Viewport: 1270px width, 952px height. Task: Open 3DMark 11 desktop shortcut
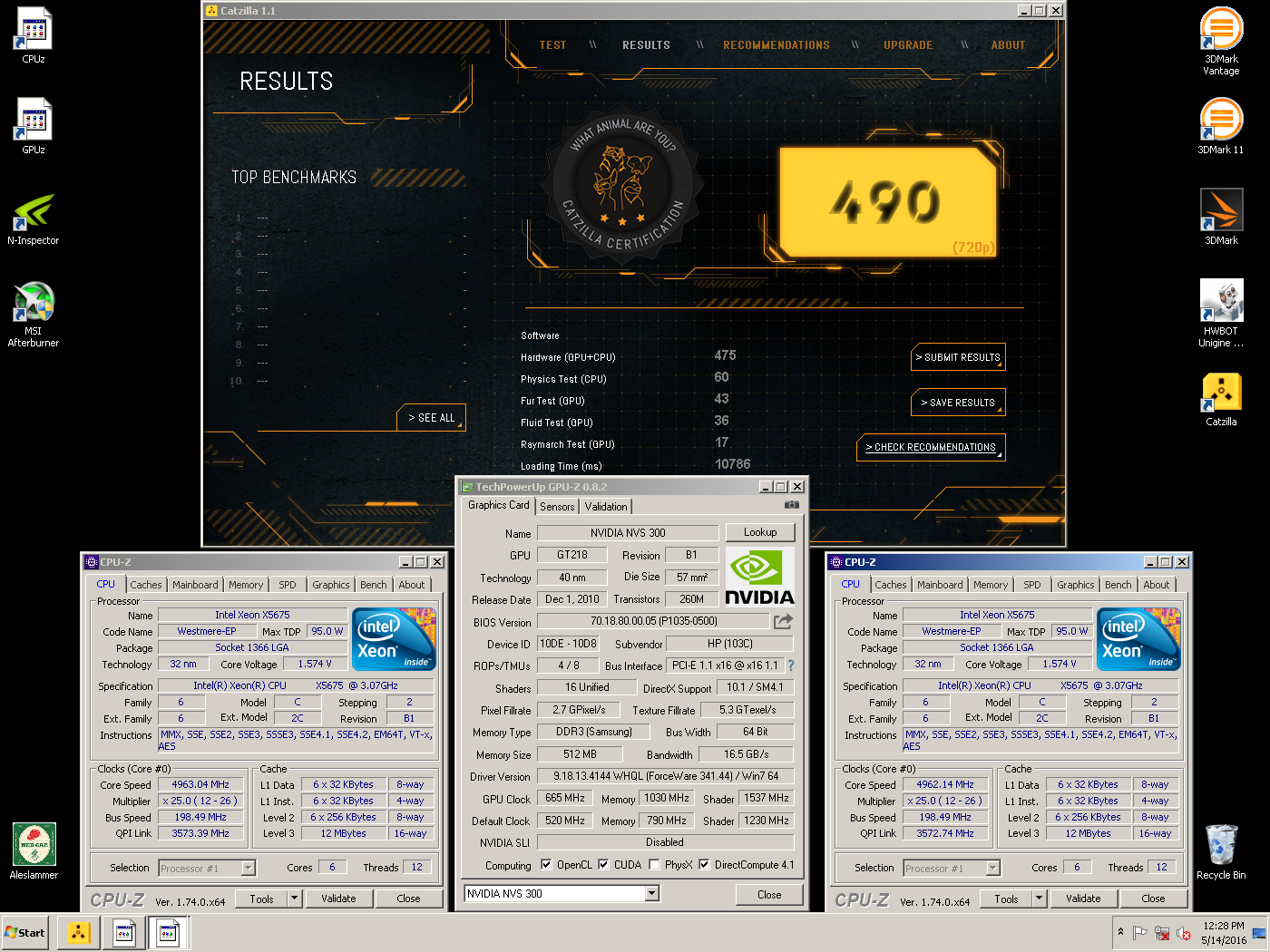pyautogui.click(x=1221, y=126)
